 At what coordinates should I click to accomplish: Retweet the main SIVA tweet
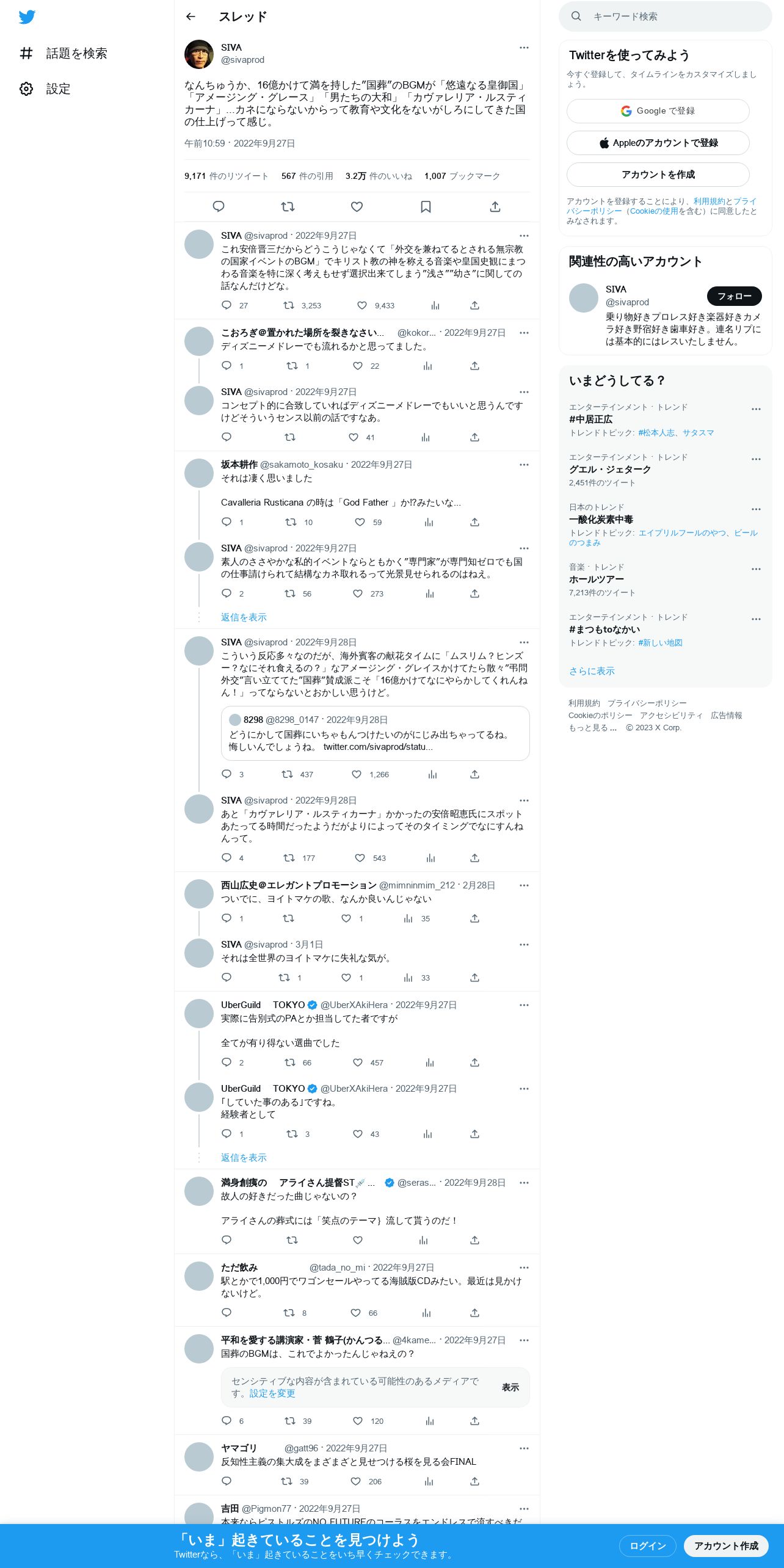(x=288, y=207)
